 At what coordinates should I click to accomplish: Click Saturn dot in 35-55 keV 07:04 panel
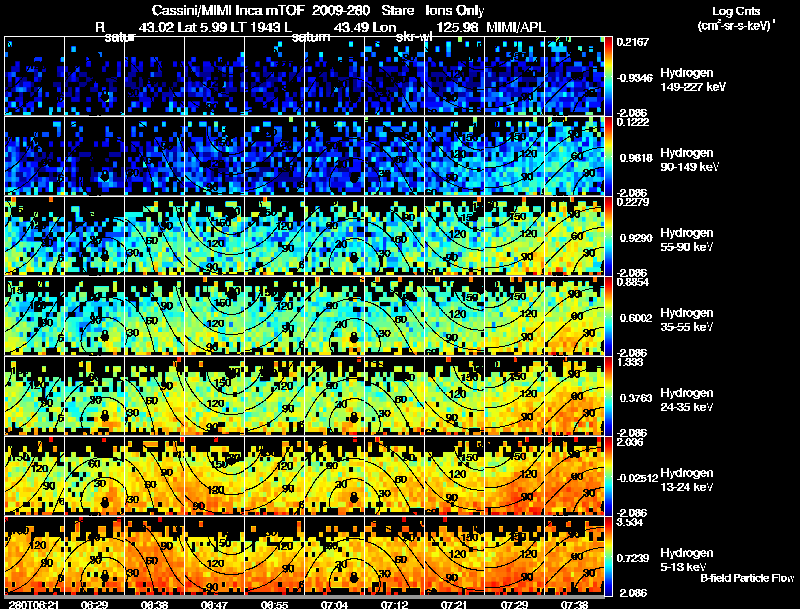pyautogui.click(x=354, y=337)
